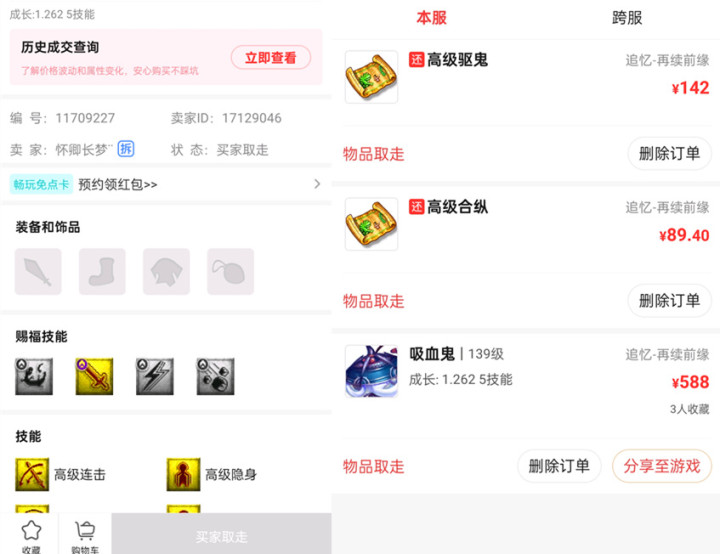
Task: Click the 高级连击 skill icon
Action: point(32,474)
